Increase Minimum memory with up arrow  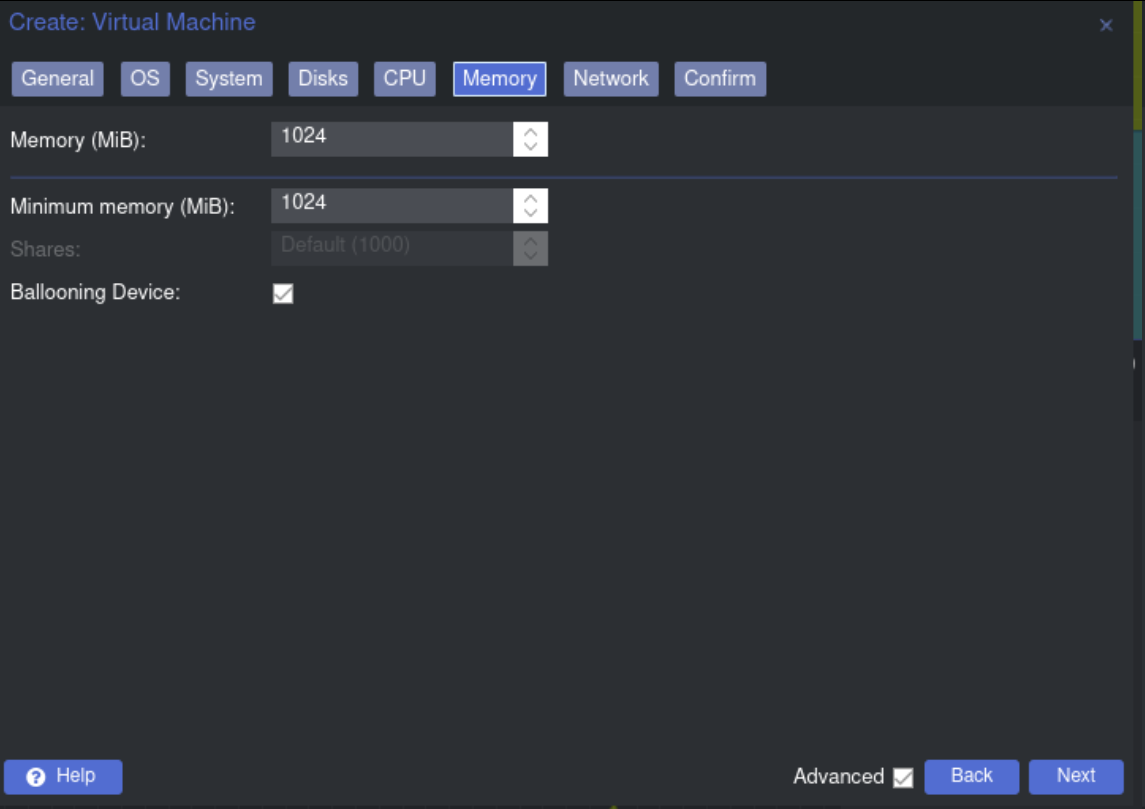(x=530, y=198)
